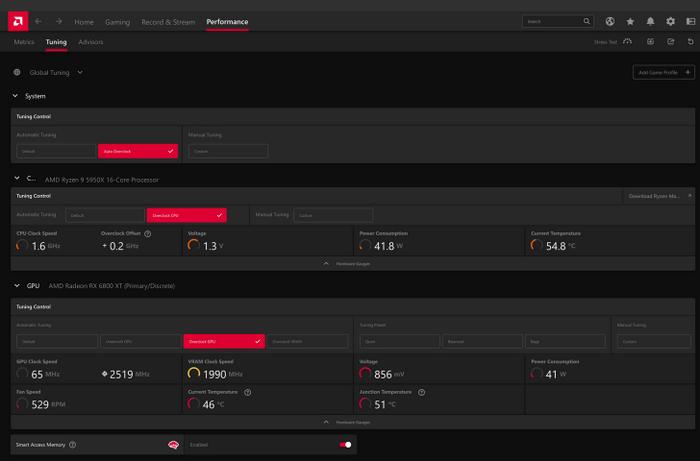Open Junction Temperature help icon
700x461 pixels.
[421, 392]
